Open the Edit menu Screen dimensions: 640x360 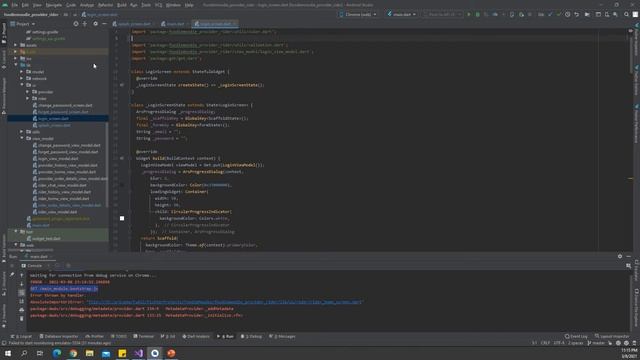(25, 5)
